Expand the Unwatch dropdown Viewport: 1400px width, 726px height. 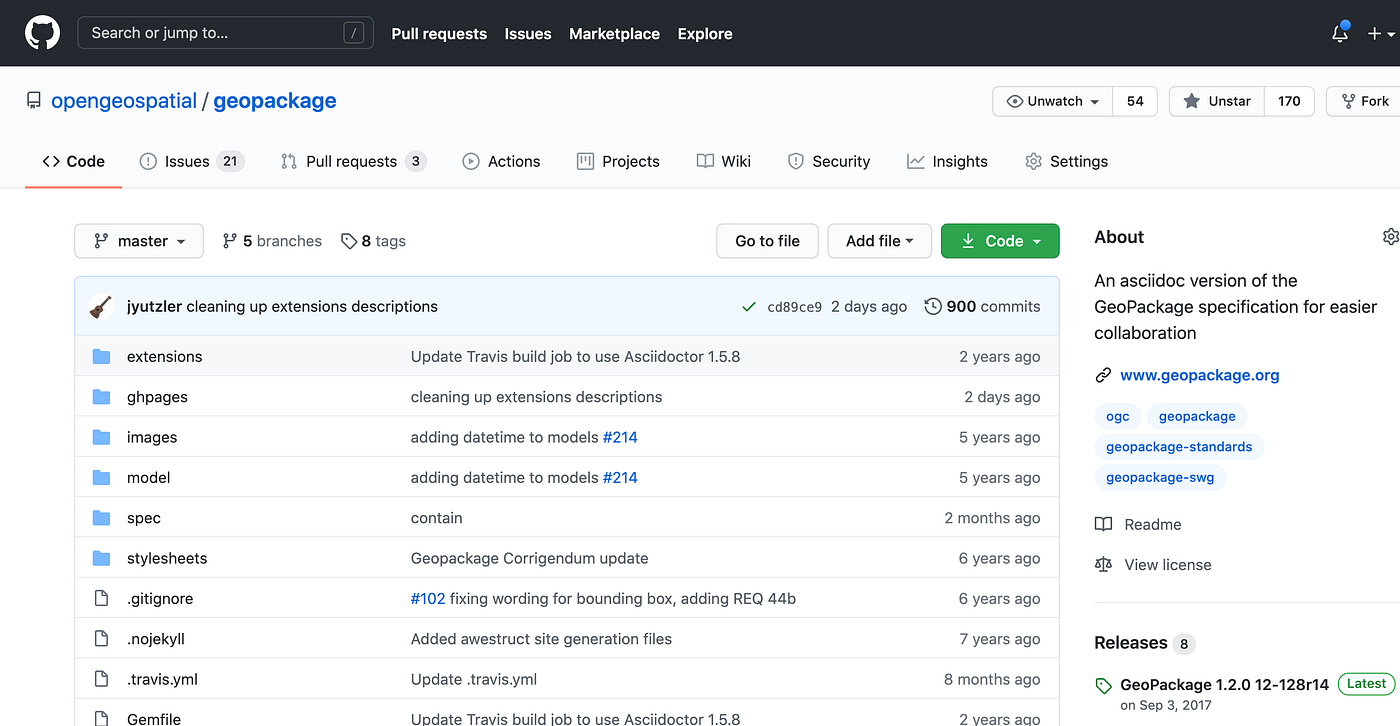1053,101
